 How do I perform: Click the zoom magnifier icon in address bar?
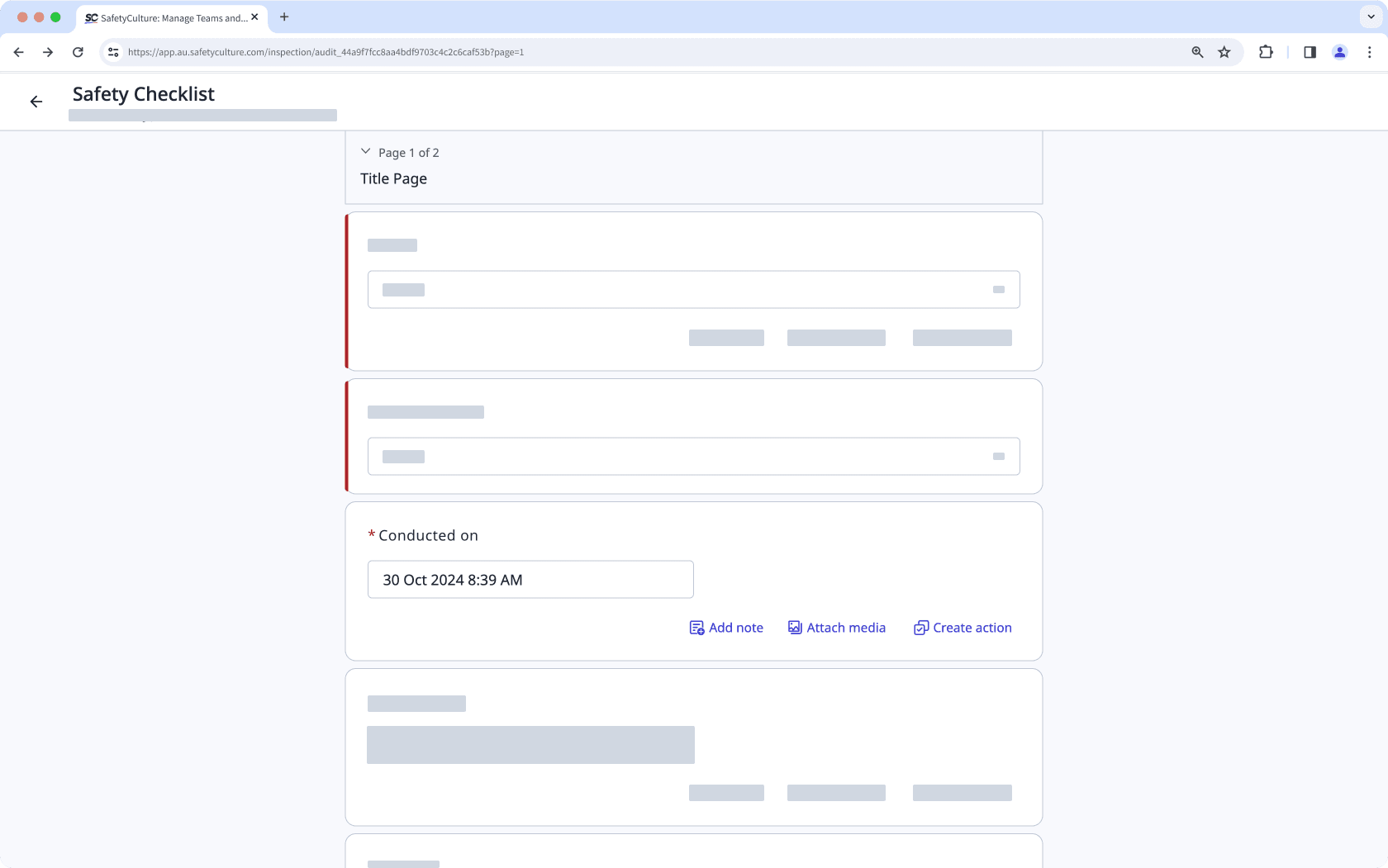[x=1197, y=52]
